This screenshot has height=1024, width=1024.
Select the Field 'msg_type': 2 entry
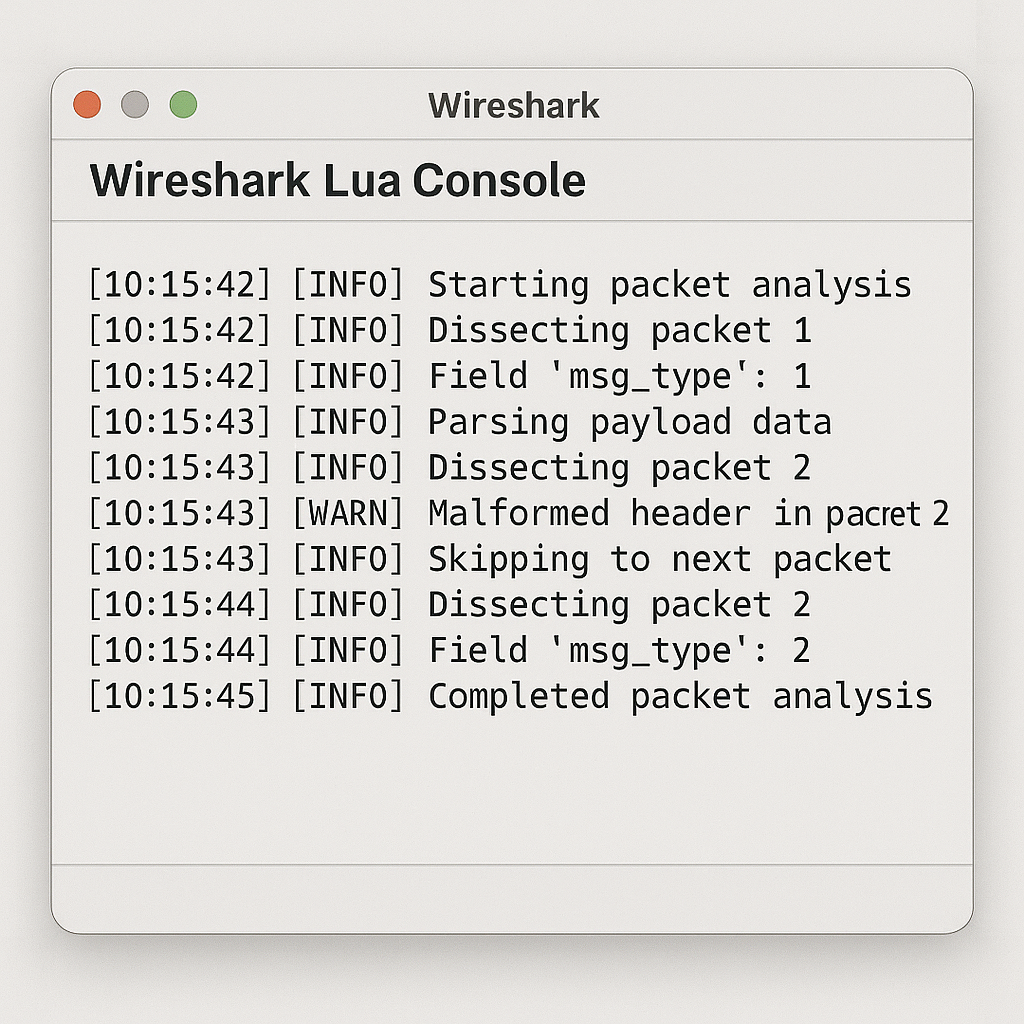click(x=450, y=649)
